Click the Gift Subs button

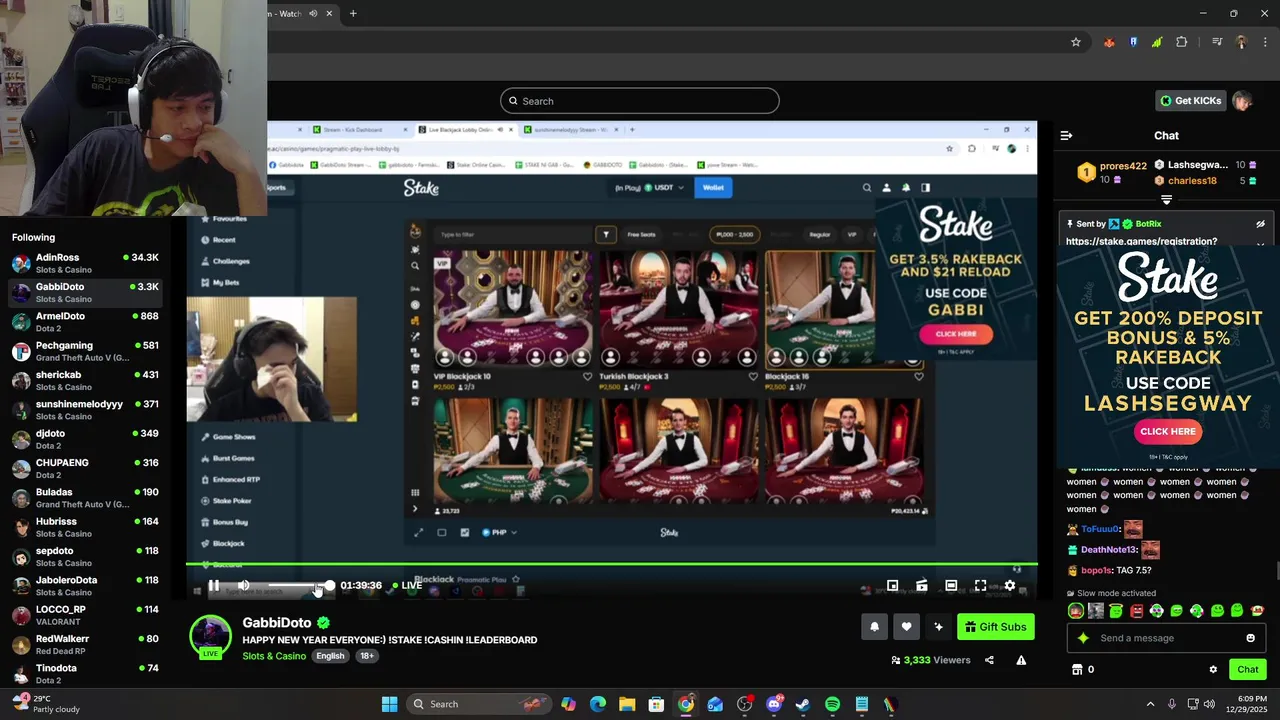(x=995, y=627)
